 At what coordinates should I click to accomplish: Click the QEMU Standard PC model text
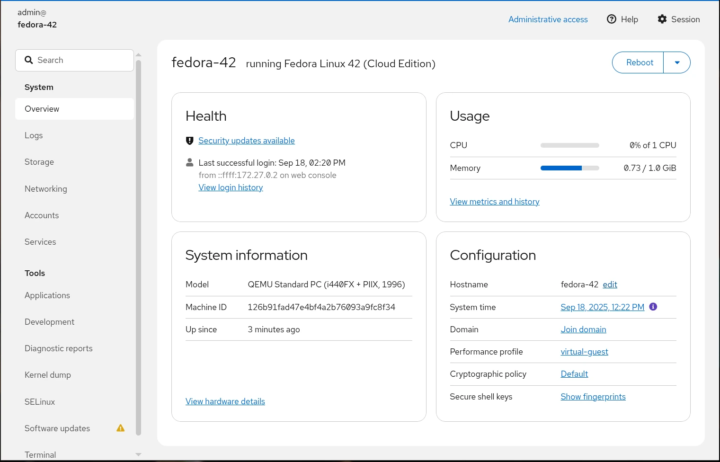pyautogui.click(x=326, y=284)
